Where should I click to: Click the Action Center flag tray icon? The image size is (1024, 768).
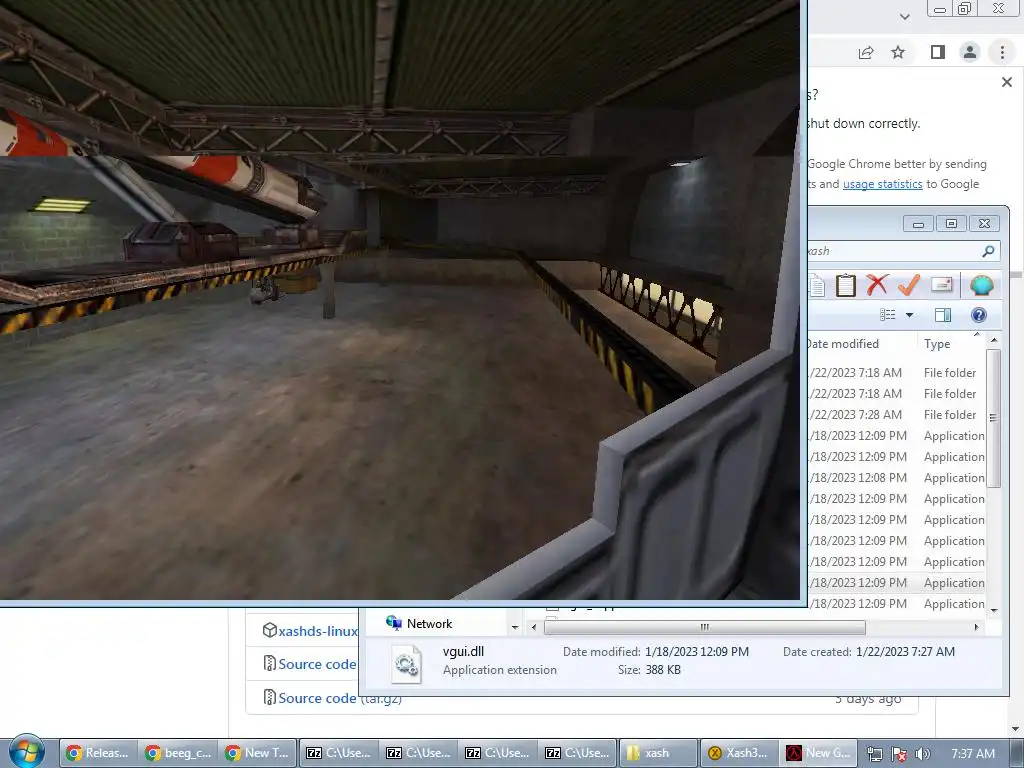(899, 754)
